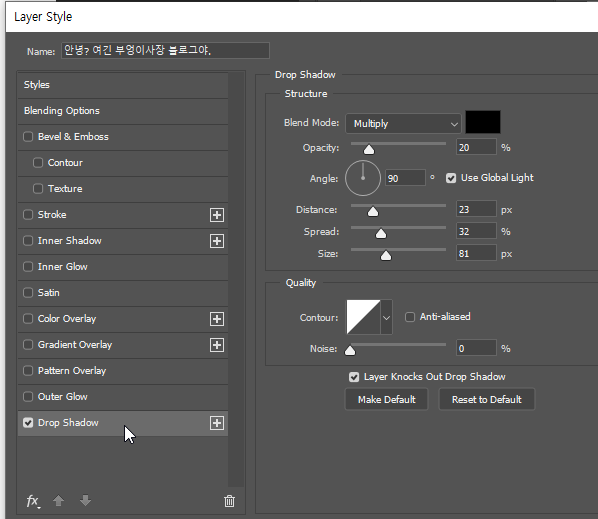The height and width of the screenshot is (519, 598).
Task: Select the Satin effect row
Action: point(123,293)
